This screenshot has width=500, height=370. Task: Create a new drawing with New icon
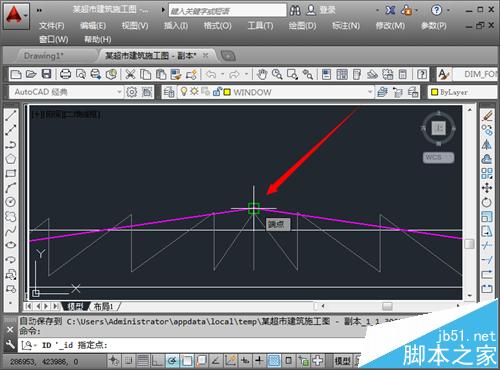(15, 74)
